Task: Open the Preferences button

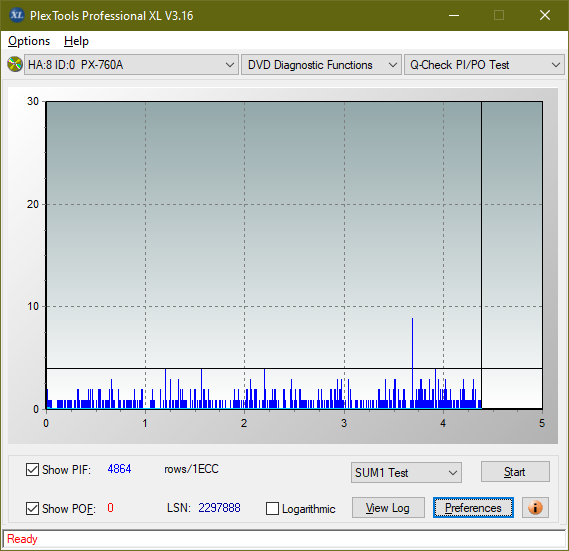Action: point(473,507)
